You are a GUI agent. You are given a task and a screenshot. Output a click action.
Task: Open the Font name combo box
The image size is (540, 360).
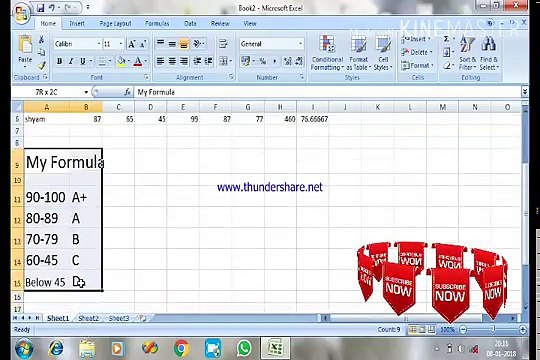click(77, 44)
